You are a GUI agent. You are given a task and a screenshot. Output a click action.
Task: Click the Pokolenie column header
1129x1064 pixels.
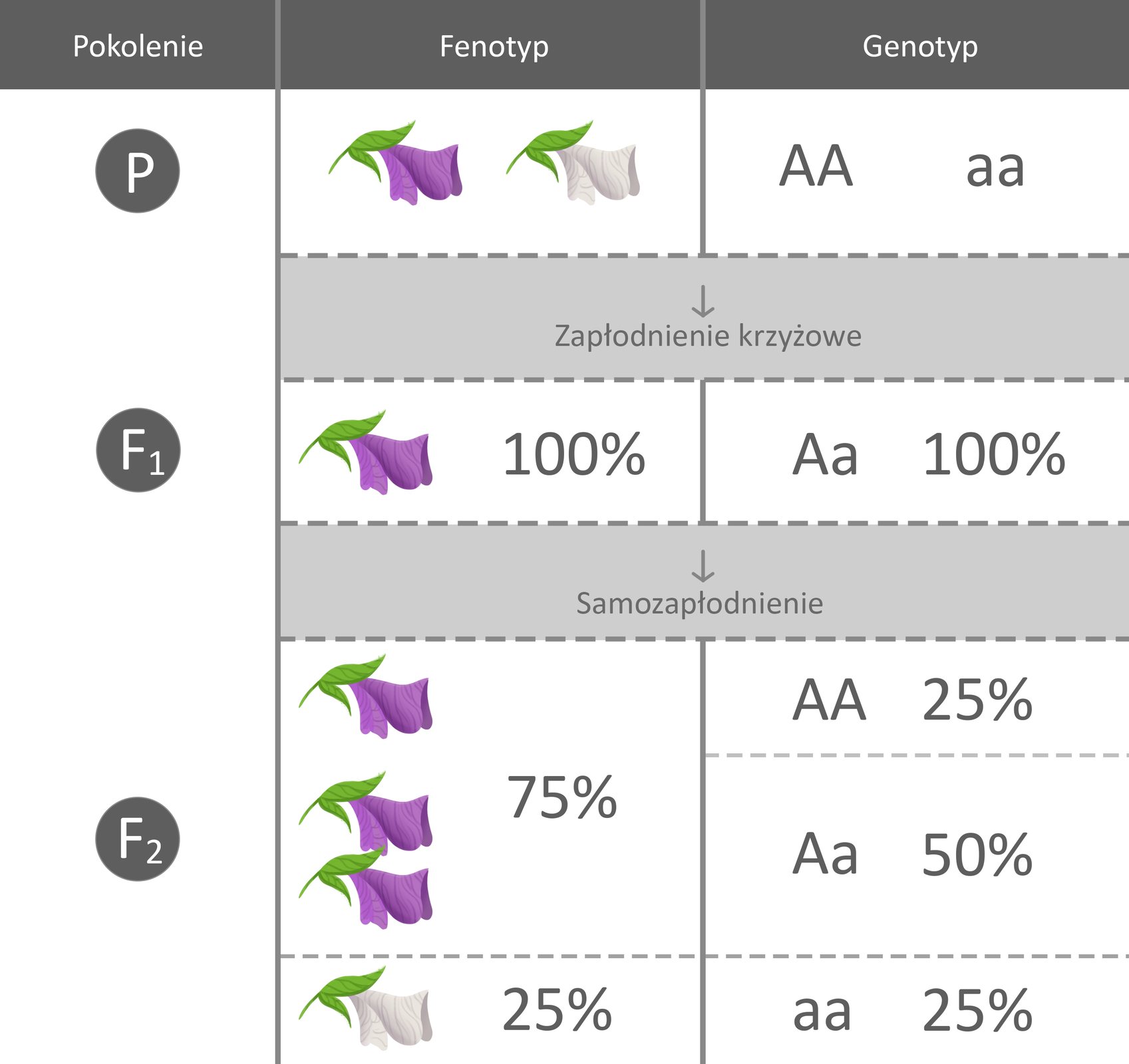[x=138, y=46]
